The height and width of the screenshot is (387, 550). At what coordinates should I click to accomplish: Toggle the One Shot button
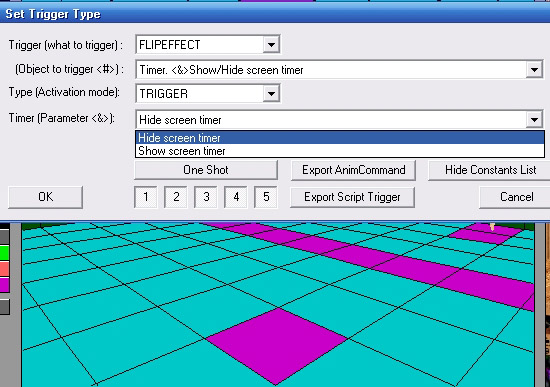coord(206,170)
